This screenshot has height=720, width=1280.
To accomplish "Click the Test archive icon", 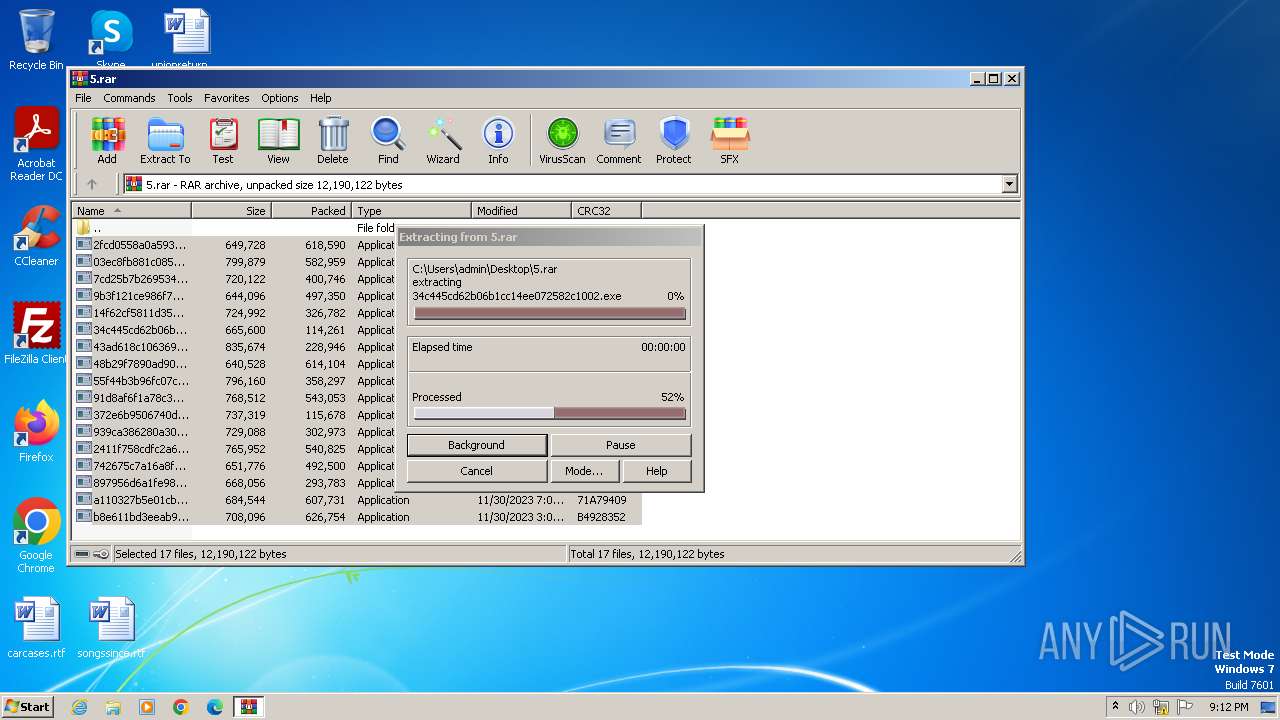I will [223, 140].
